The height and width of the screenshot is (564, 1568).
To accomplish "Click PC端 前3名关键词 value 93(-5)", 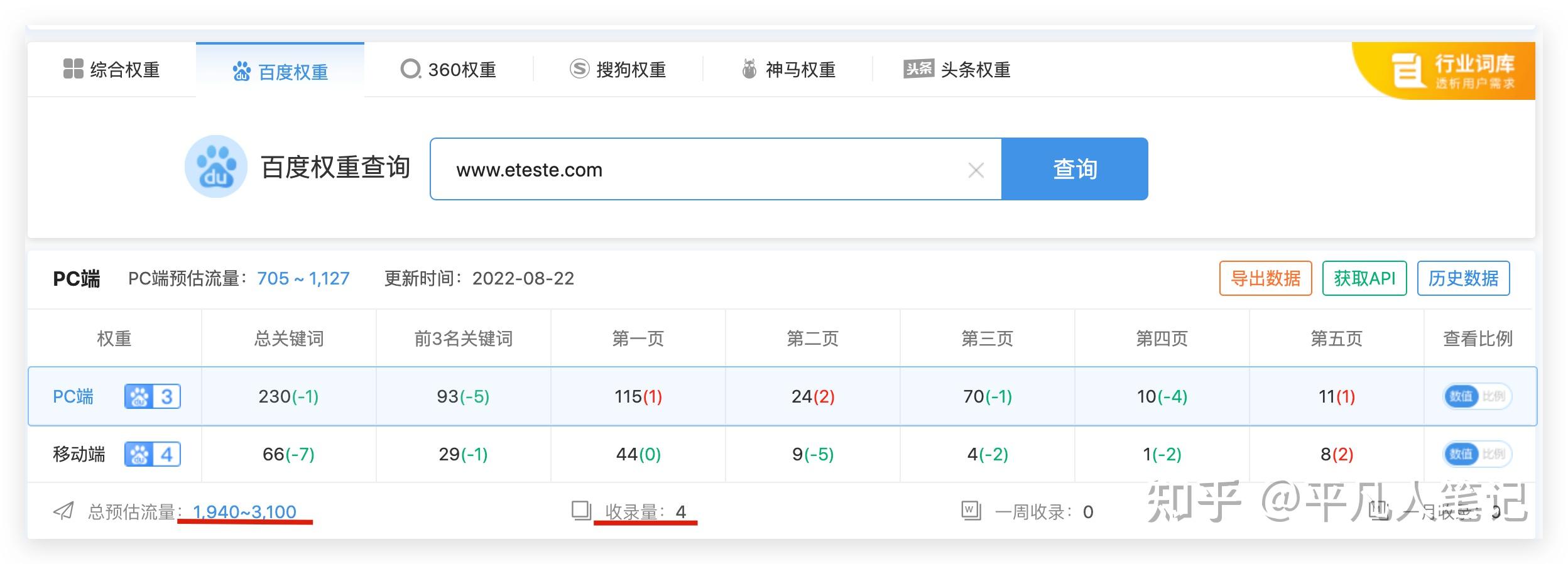I will click(x=463, y=396).
